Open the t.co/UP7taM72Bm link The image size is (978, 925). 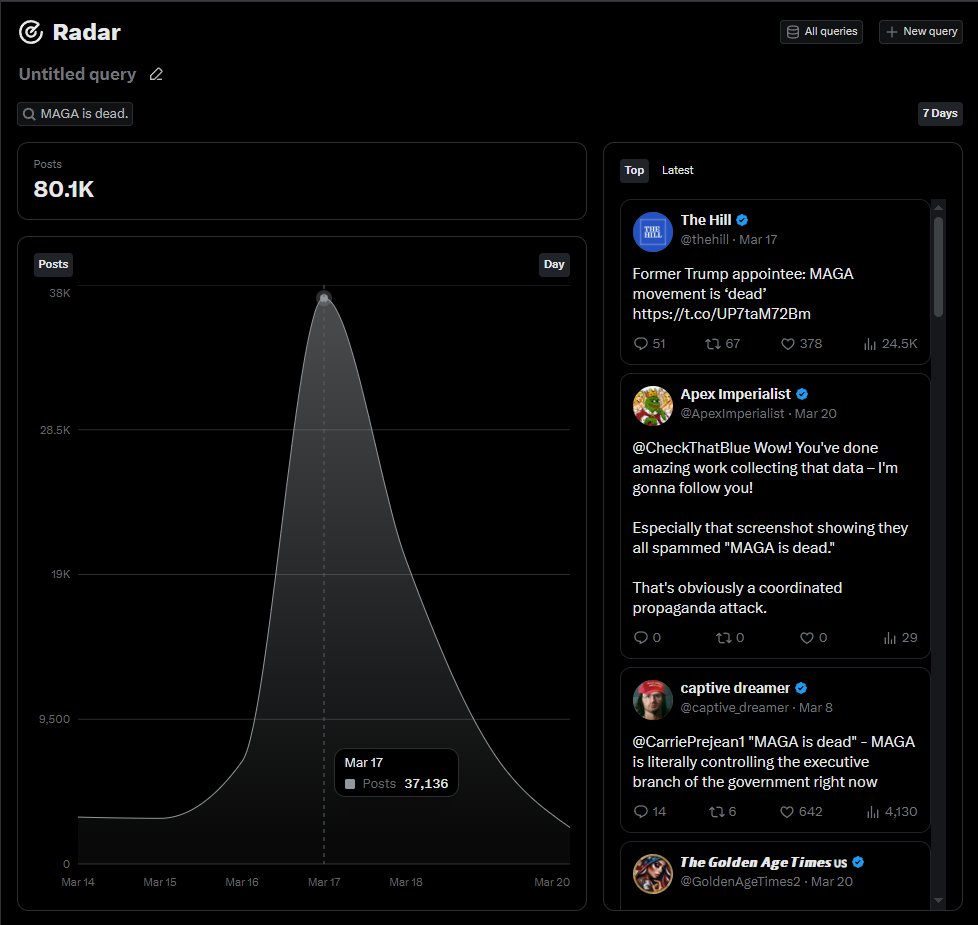click(x=722, y=314)
